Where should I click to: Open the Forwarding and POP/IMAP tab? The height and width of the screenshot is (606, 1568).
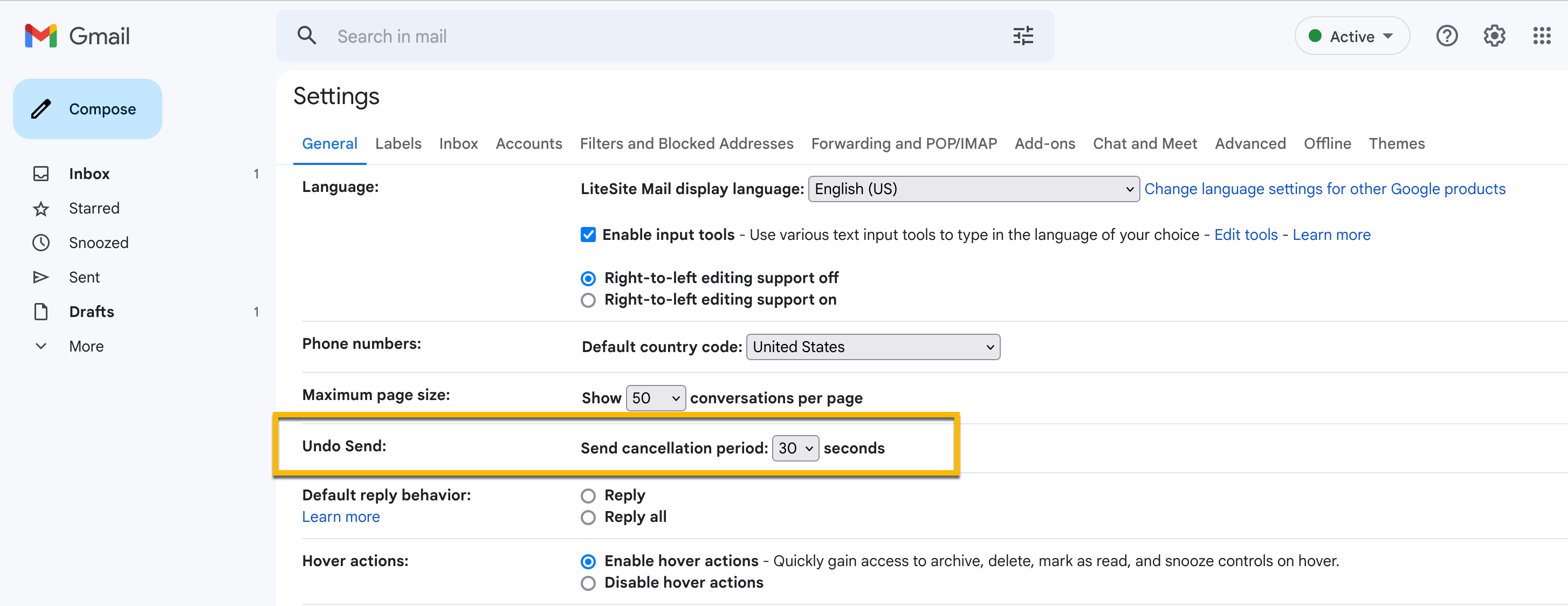(903, 143)
